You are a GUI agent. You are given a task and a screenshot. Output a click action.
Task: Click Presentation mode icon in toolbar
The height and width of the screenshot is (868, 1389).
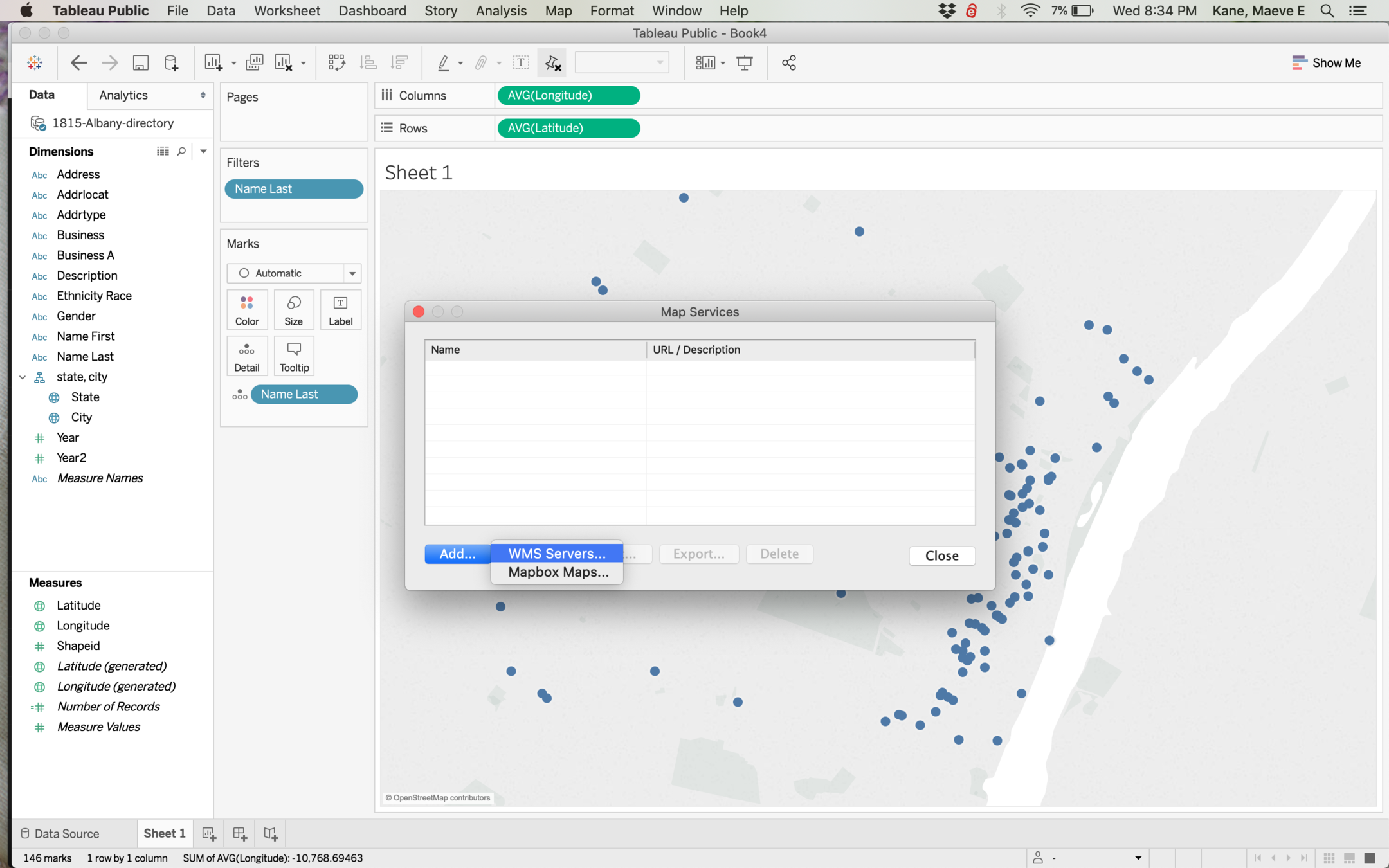(745, 62)
